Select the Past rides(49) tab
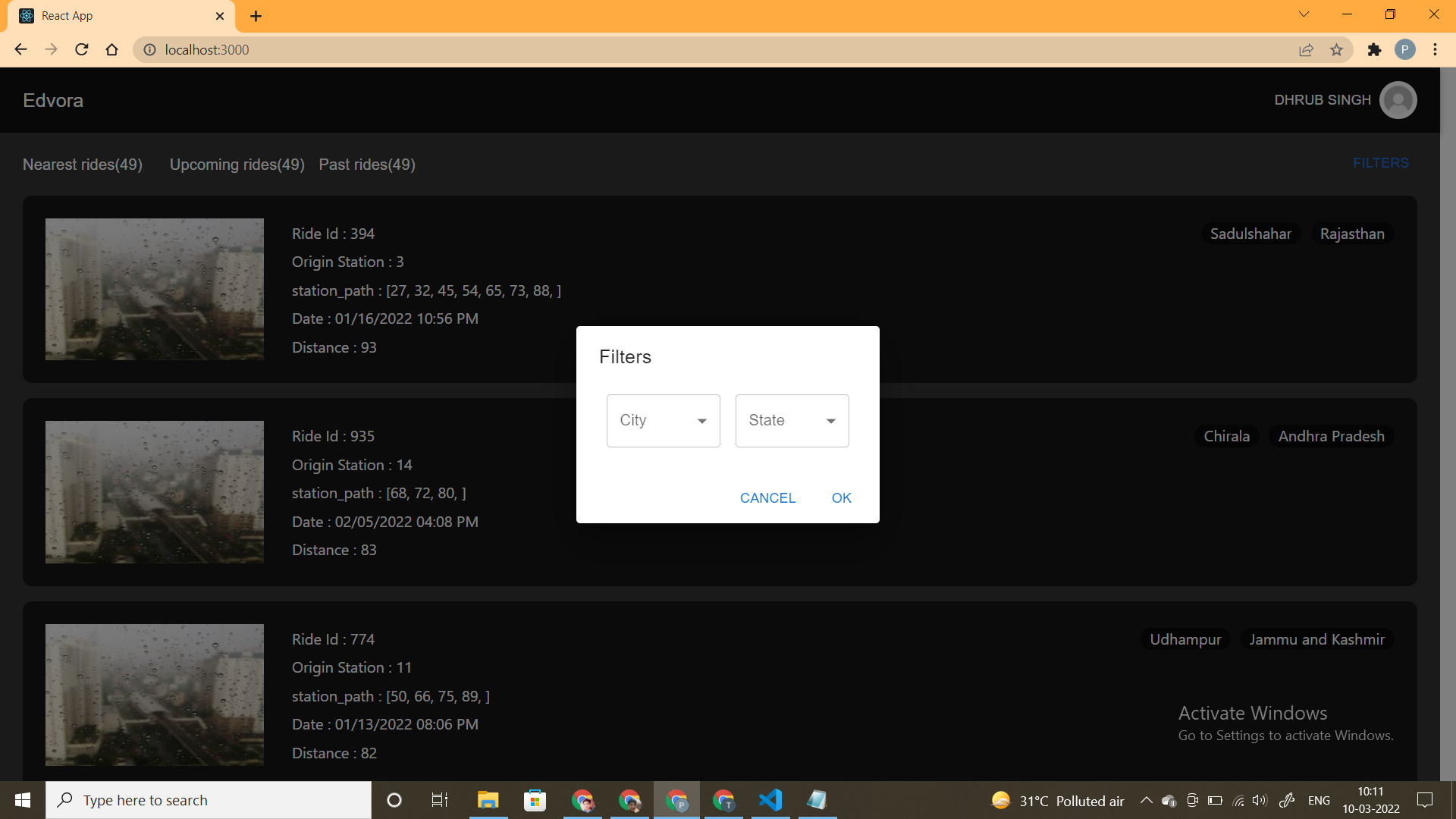The height and width of the screenshot is (819, 1456). (366, 165)
